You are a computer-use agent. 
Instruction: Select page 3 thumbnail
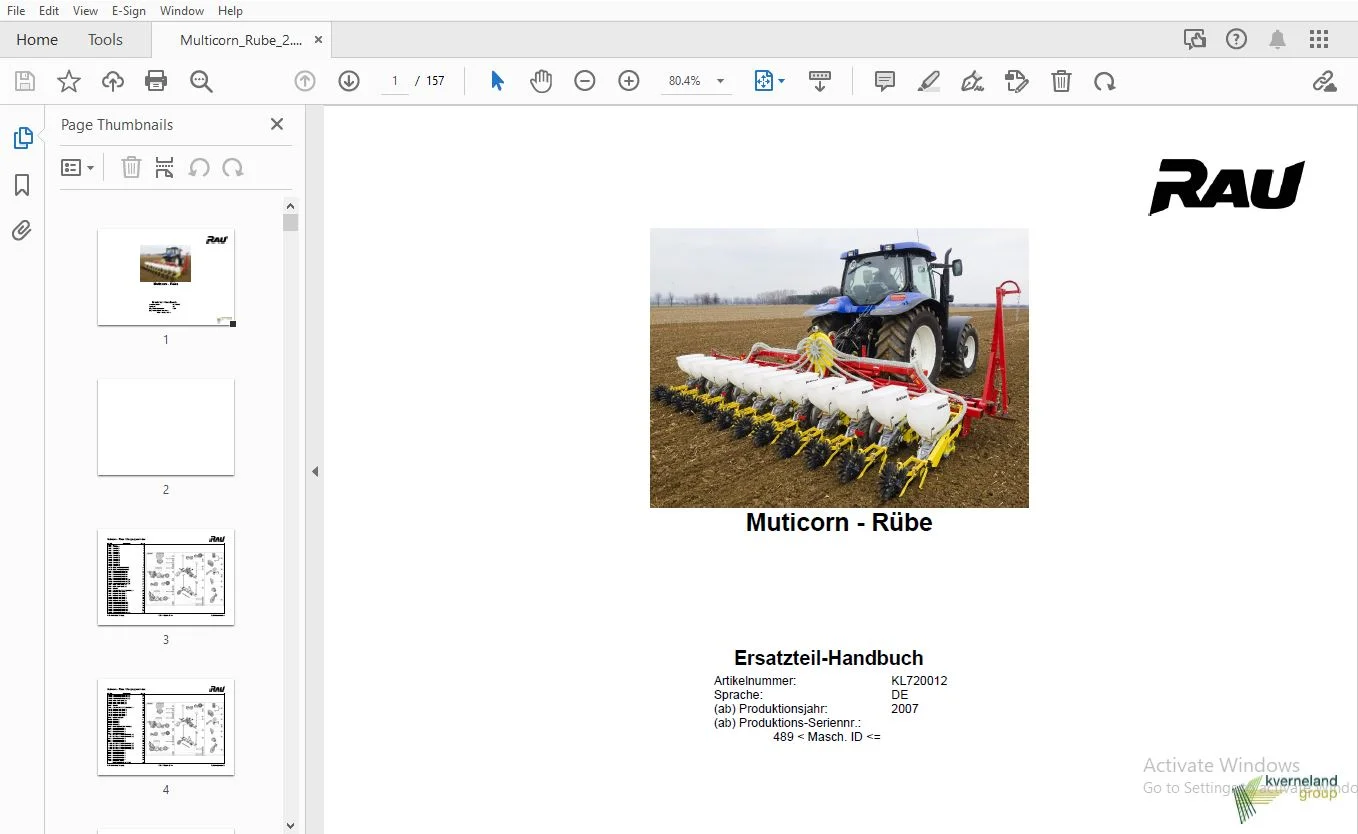[x=166, y=577]
